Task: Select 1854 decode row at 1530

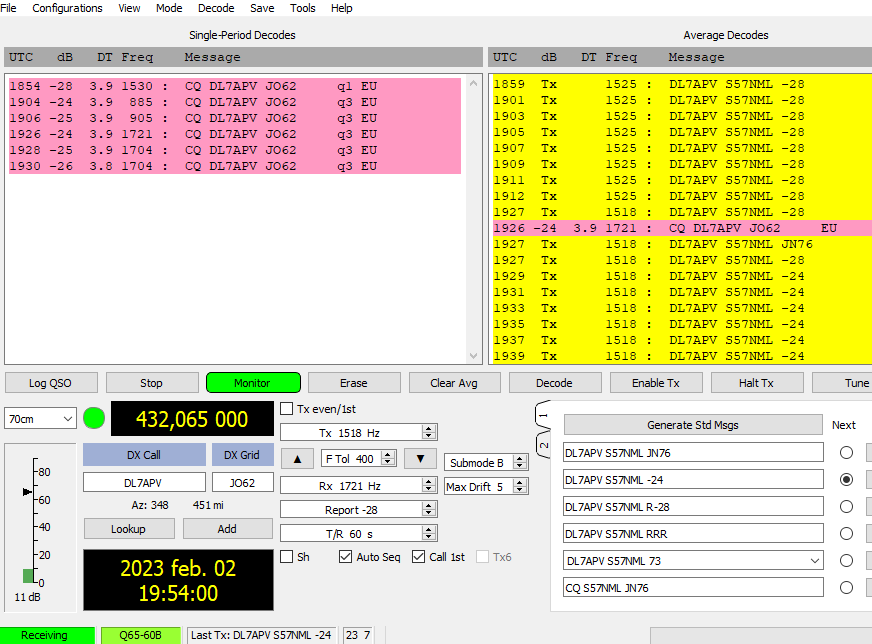Action: [235, 86]
